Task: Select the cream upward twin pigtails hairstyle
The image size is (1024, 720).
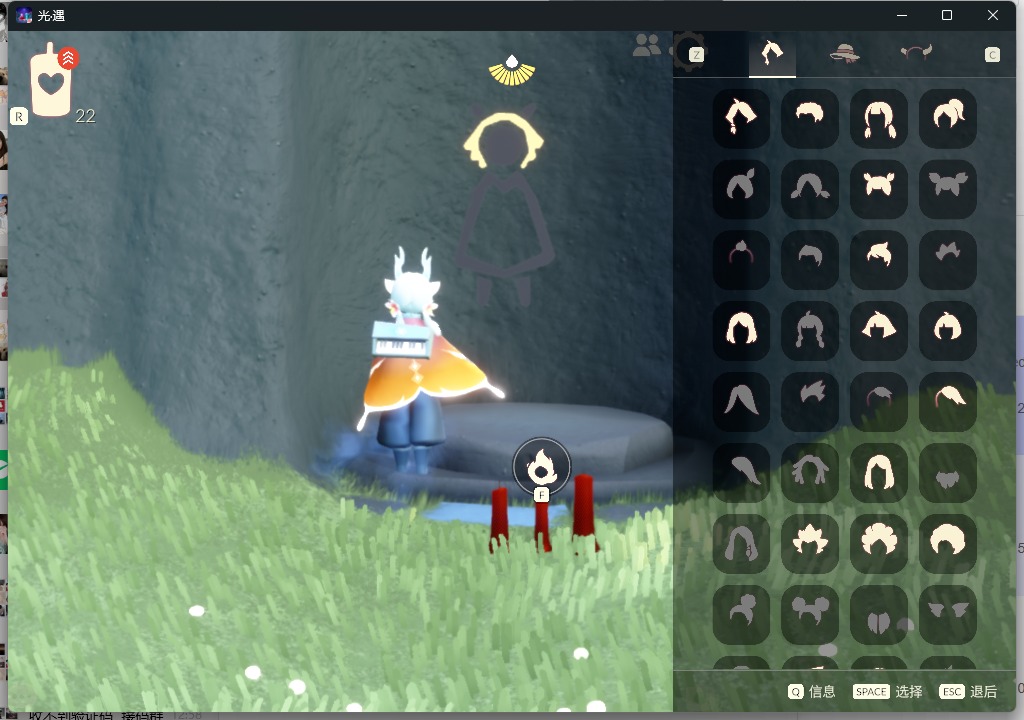Action: (x=879, y=189)
